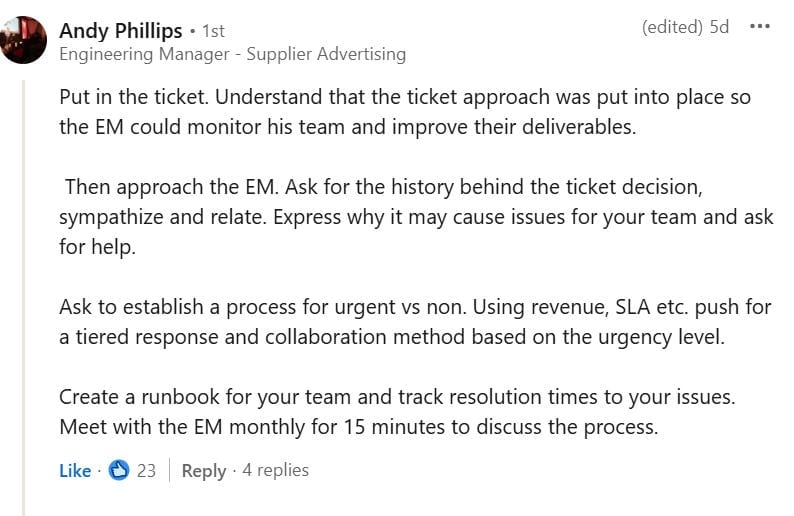Click the paragraph starting 'Put in the ticket'
Screen dimensions: 794x516
click(x=405, y=112)
